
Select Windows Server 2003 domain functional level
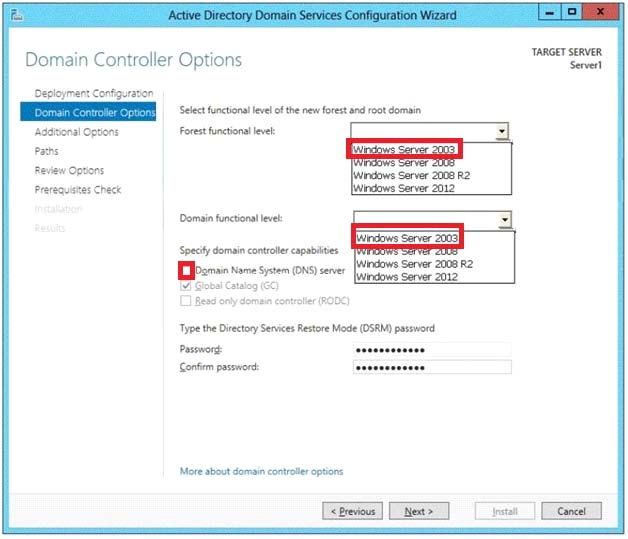407,238
